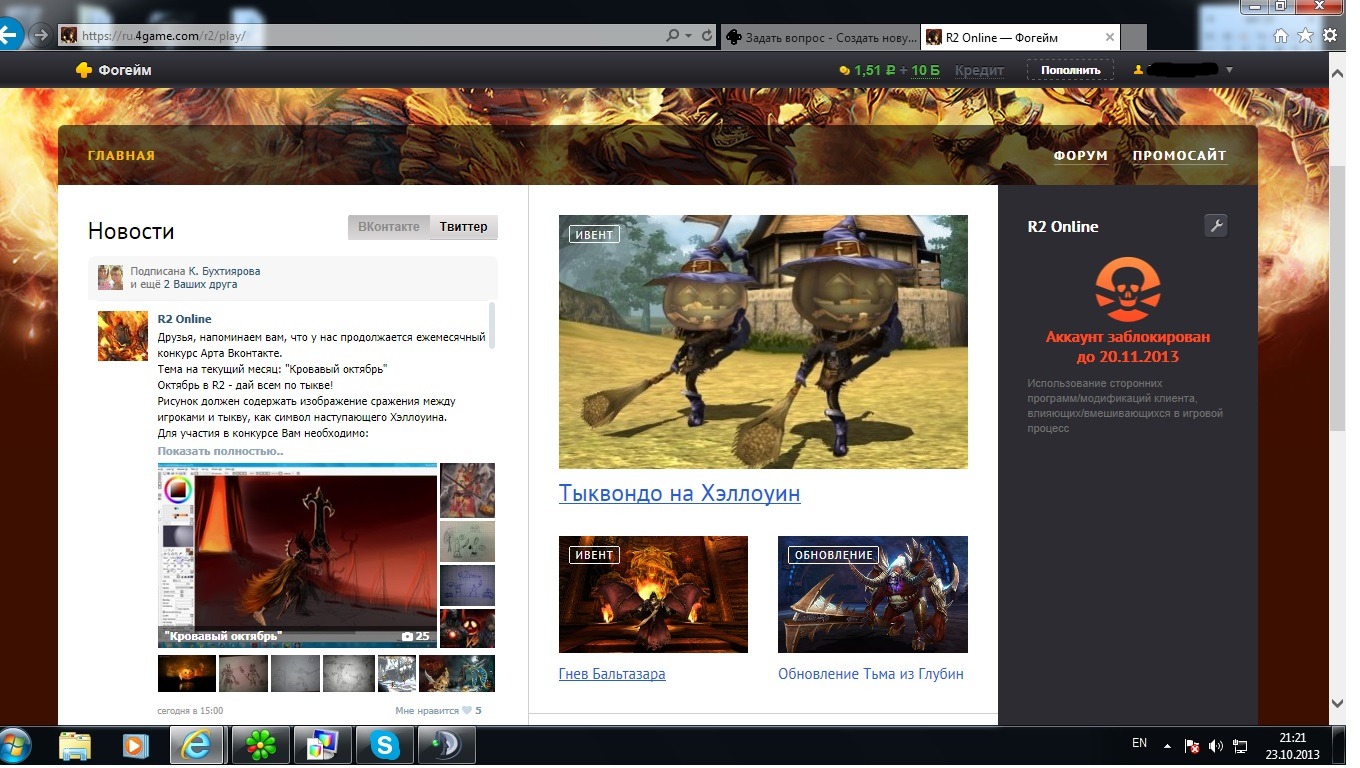Open the Кредит link
This screenshot has height=768, width=1360.
coord(979,70)
